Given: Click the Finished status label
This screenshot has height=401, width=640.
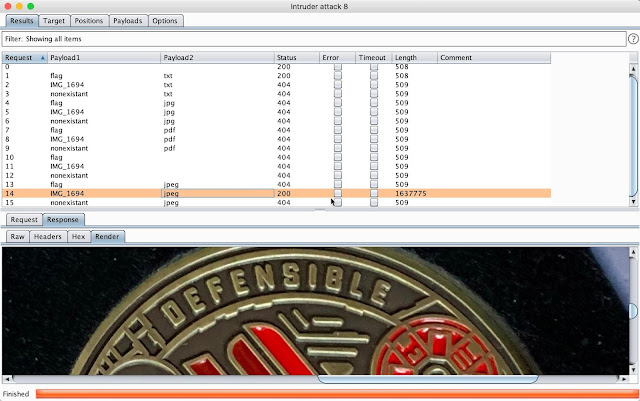Looking at the screenshot, I should (x=16, y=394).
